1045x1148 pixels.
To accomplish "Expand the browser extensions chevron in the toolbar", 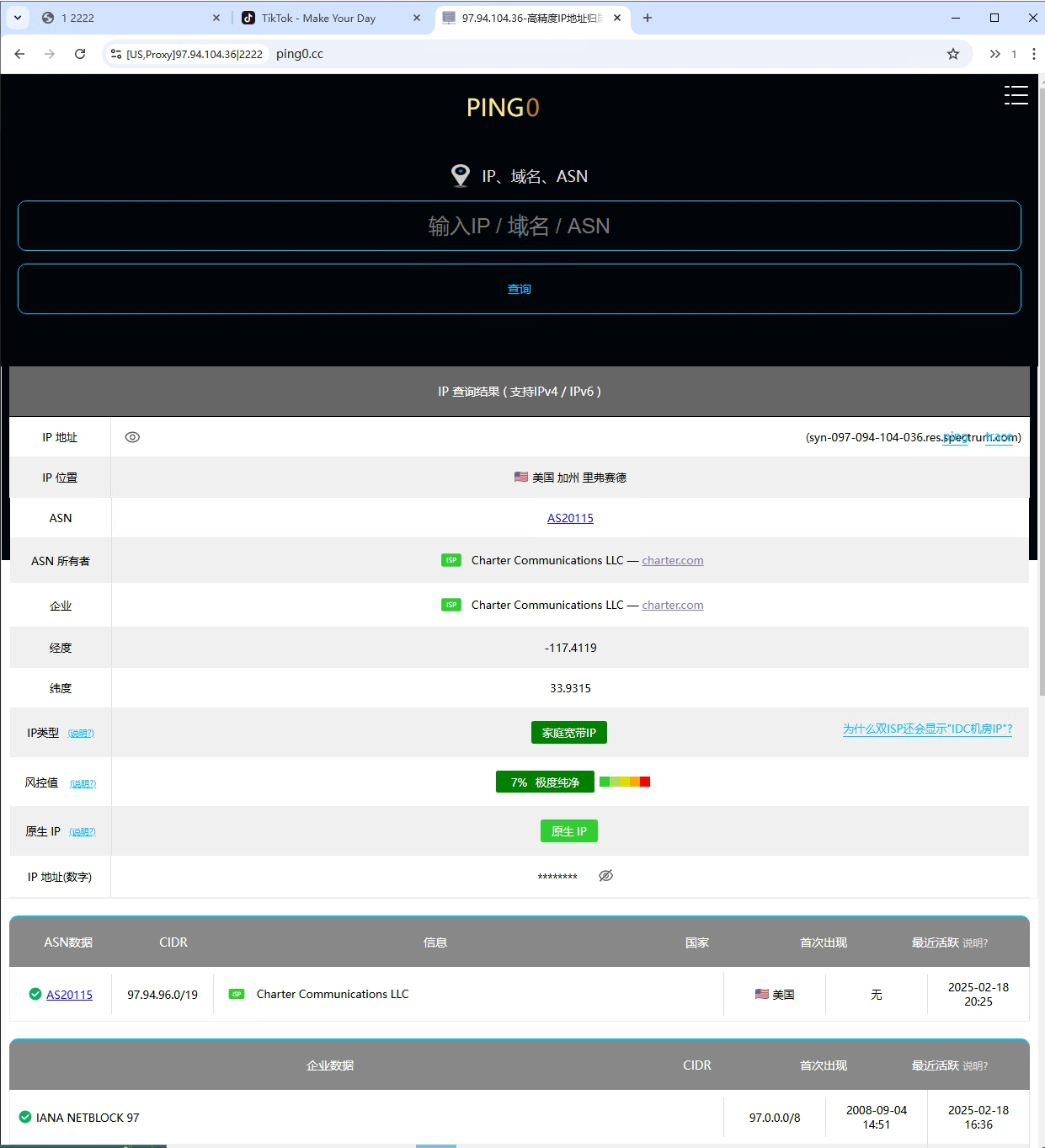I will click(995, 53).
